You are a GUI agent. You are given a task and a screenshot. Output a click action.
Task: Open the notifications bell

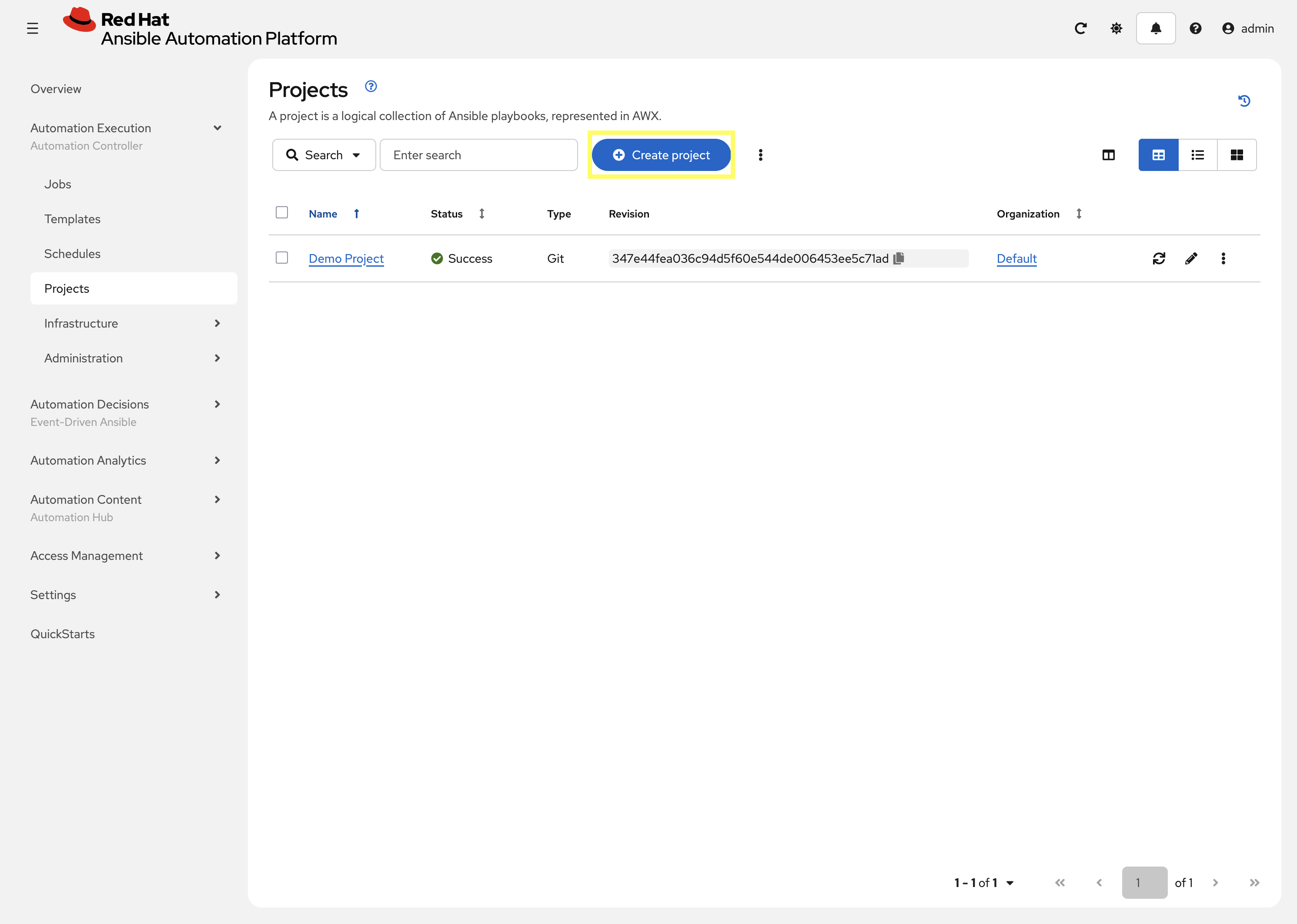tap(1155, 28)
